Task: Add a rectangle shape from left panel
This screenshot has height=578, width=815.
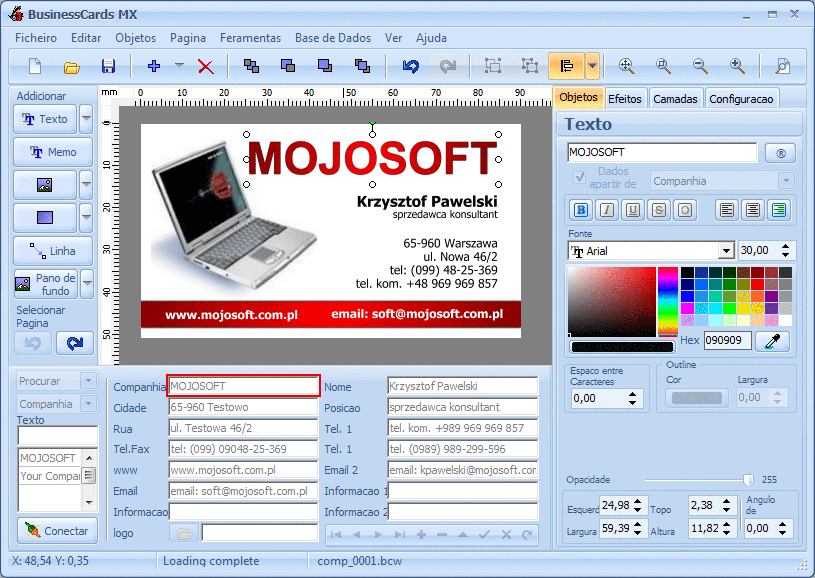Action: [45, 217]
